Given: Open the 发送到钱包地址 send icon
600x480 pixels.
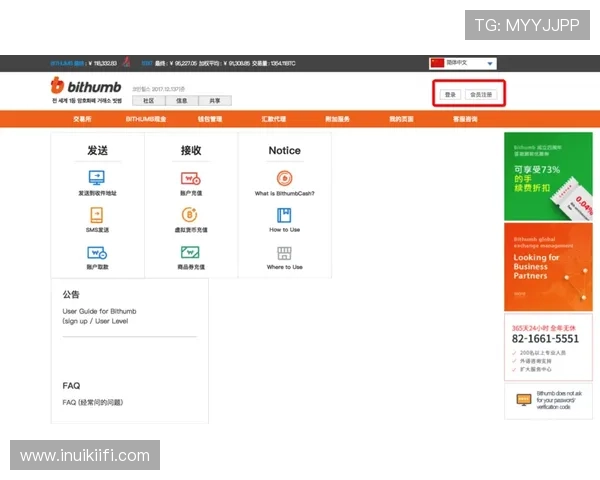Looking at the screenshot, I should pyautogui.click(x=97, y=179).
